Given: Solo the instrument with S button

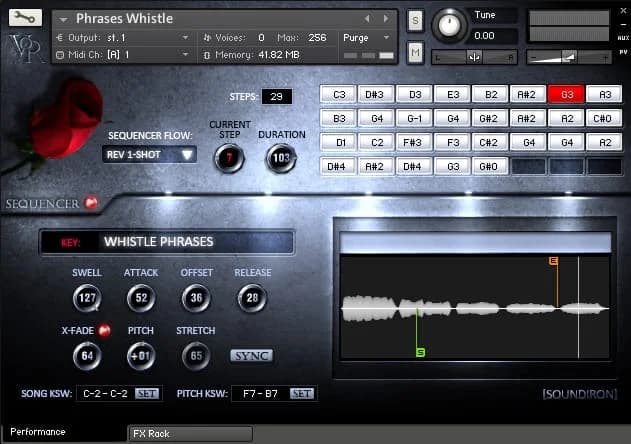Looking at the screenshot, I should (x=415, y=20).
